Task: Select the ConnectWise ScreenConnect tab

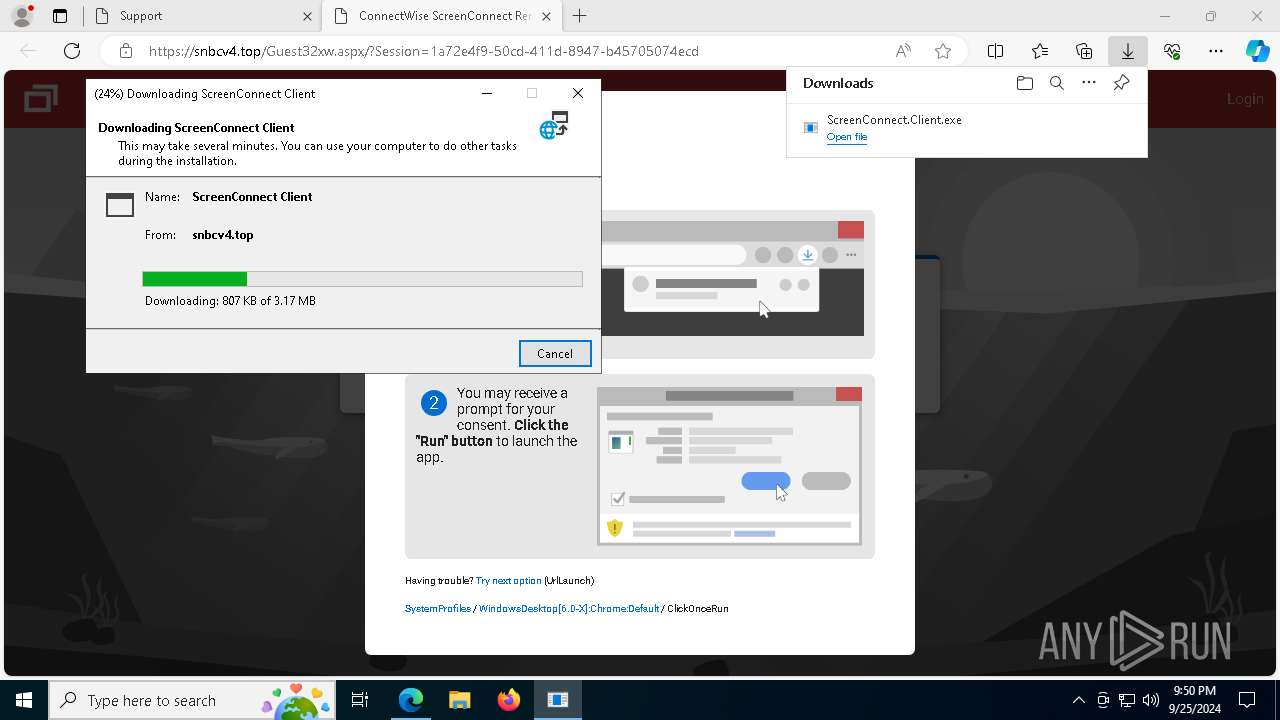Action: [441, 16]
